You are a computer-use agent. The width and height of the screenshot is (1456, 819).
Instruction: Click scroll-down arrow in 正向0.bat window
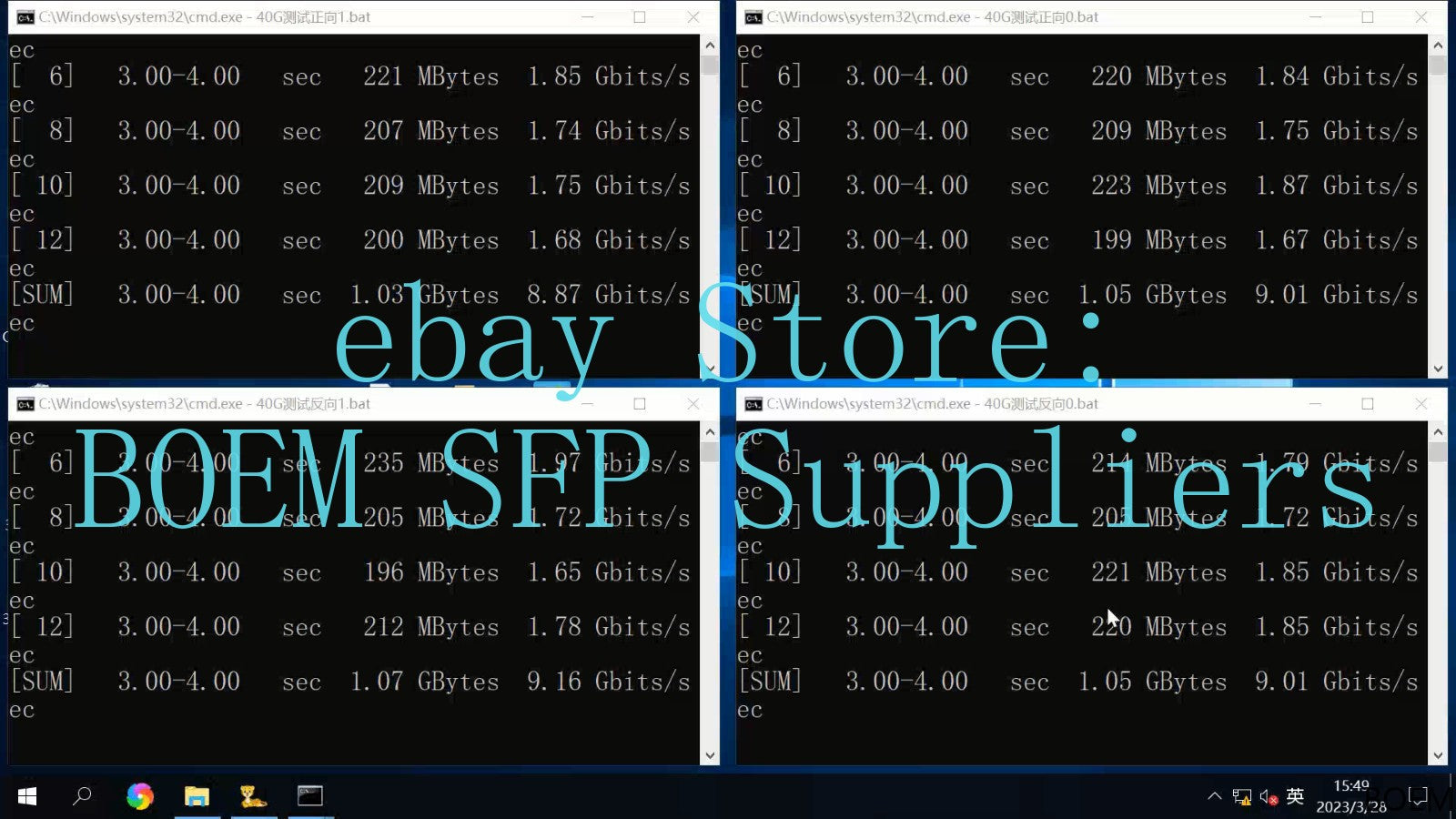point(1438,369)
